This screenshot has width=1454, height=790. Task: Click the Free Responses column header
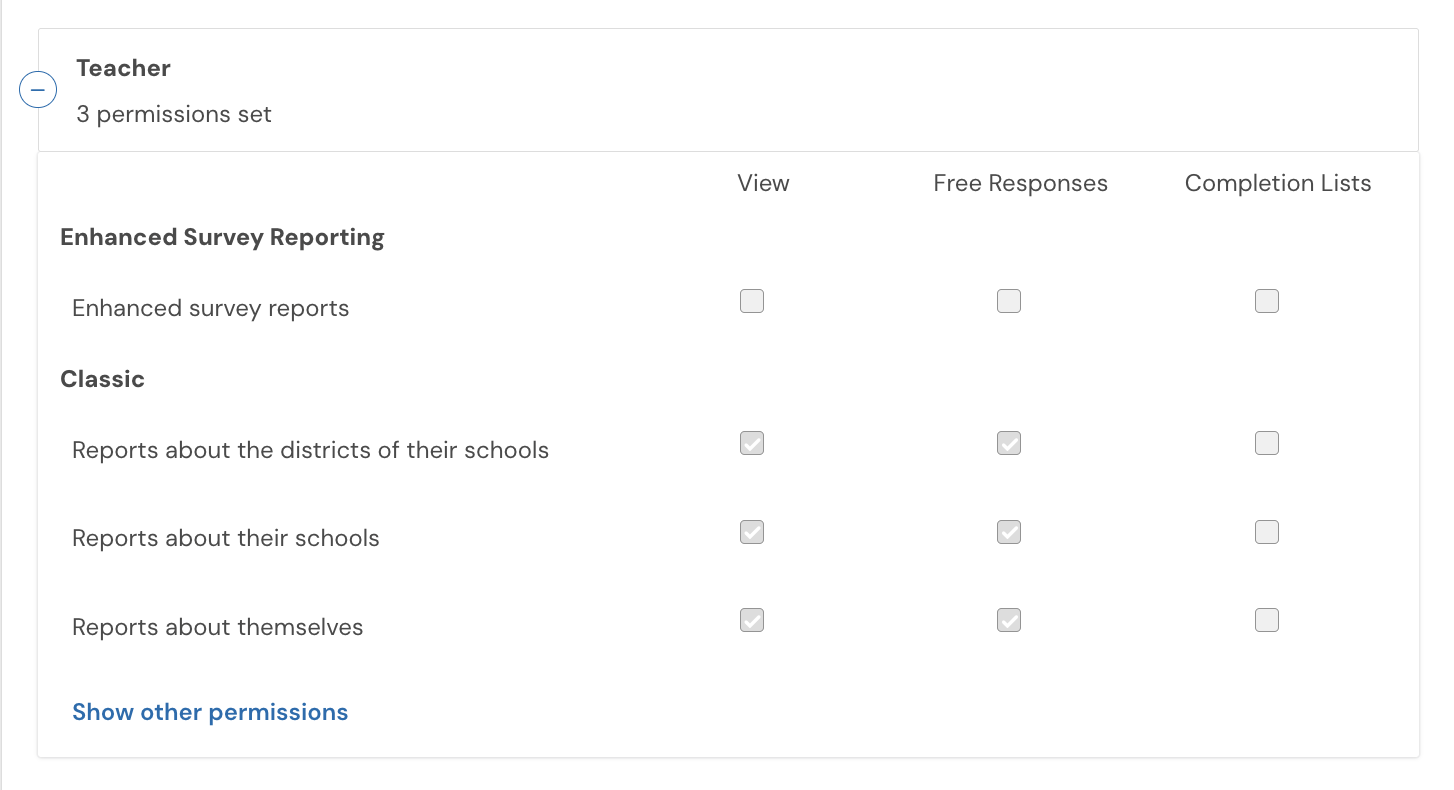point(1021,183)
